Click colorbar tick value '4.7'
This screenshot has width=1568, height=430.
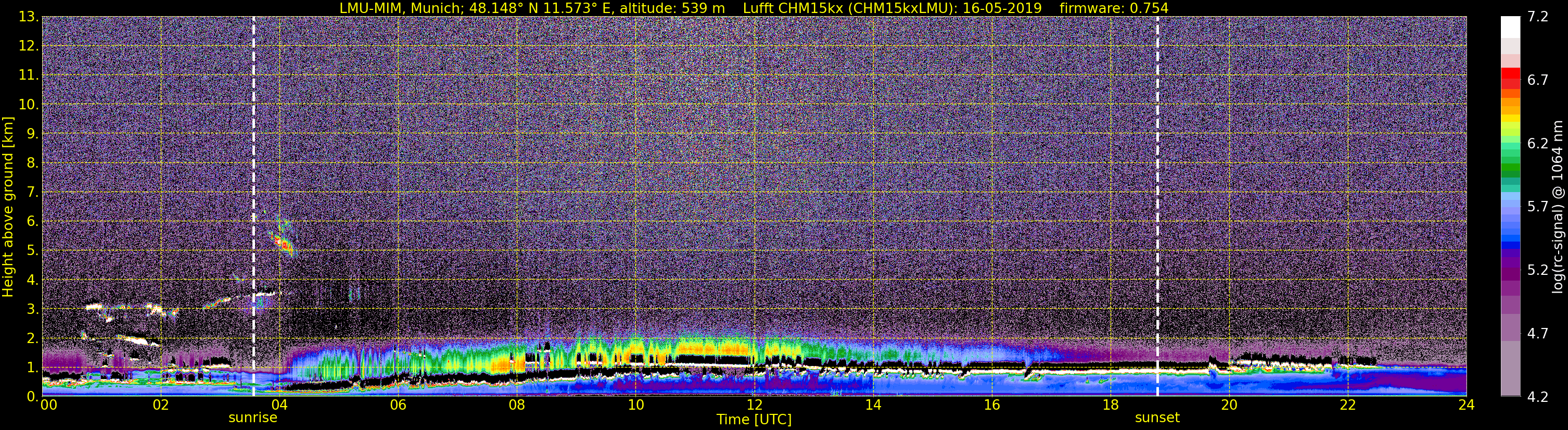click(x=1538, y=334)
